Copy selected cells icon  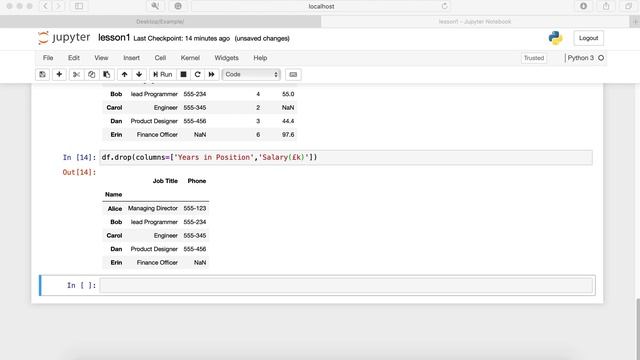pyautogui.click(x=91, y=74)
